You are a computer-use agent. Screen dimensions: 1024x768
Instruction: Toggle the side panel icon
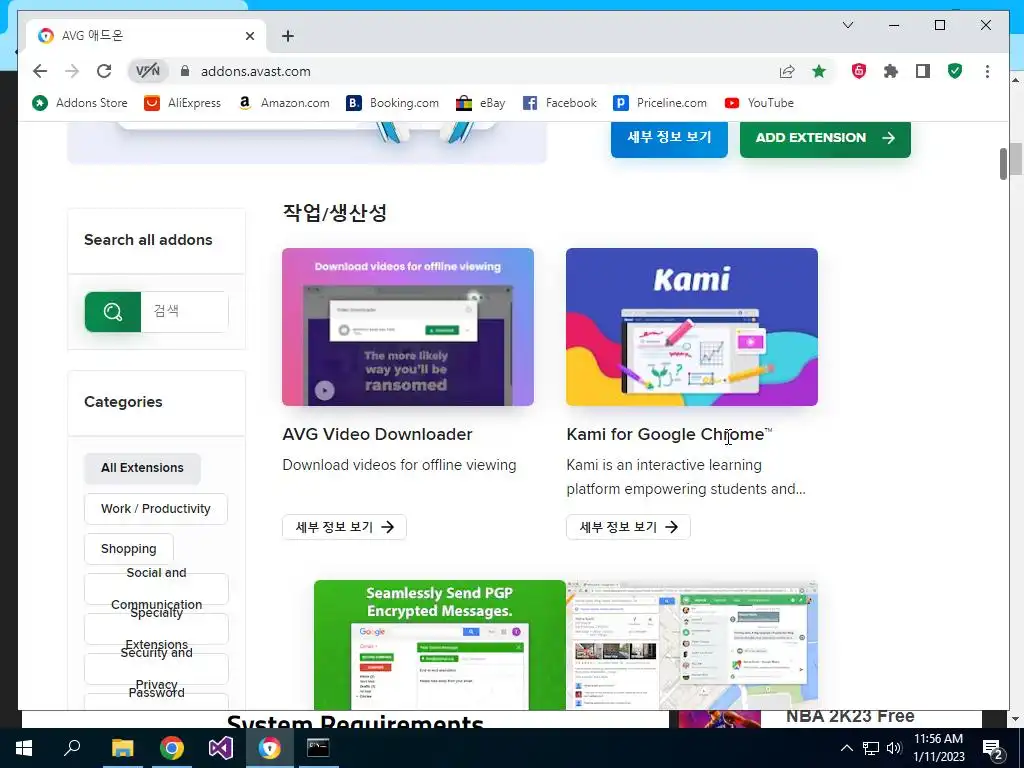coord(923,71)
